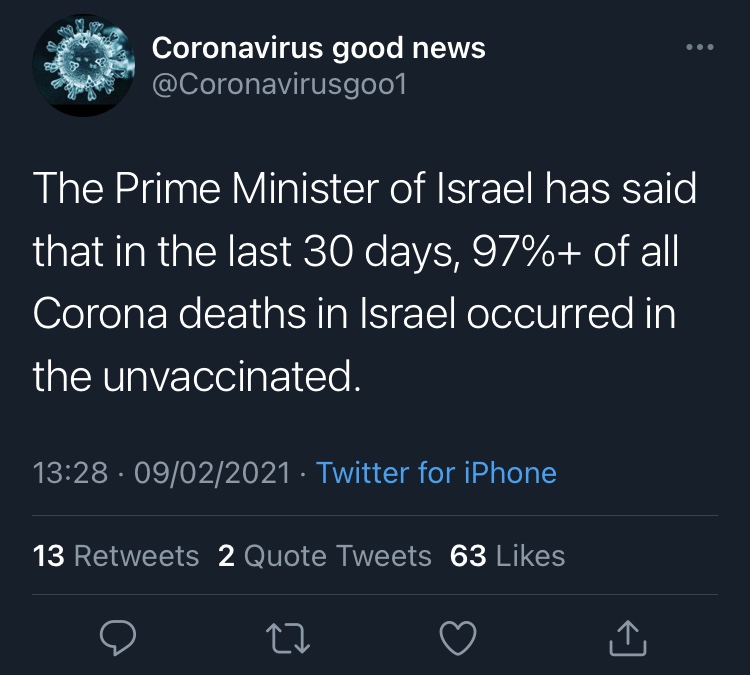This screenshot has width=750, height=675.
Task: Tap the word 'unvaccinated.' in the tweet
Action: tap(232, 376)
